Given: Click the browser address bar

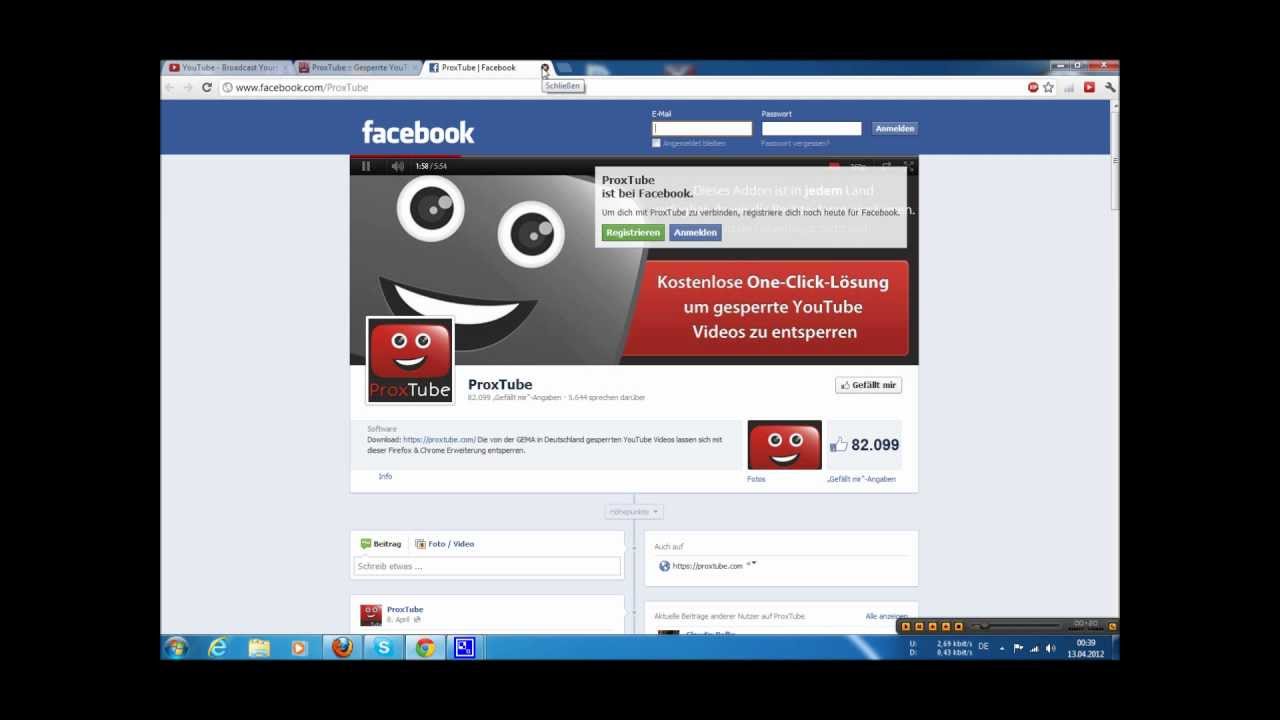Looking at the screenshot, I should pos(620,87).
